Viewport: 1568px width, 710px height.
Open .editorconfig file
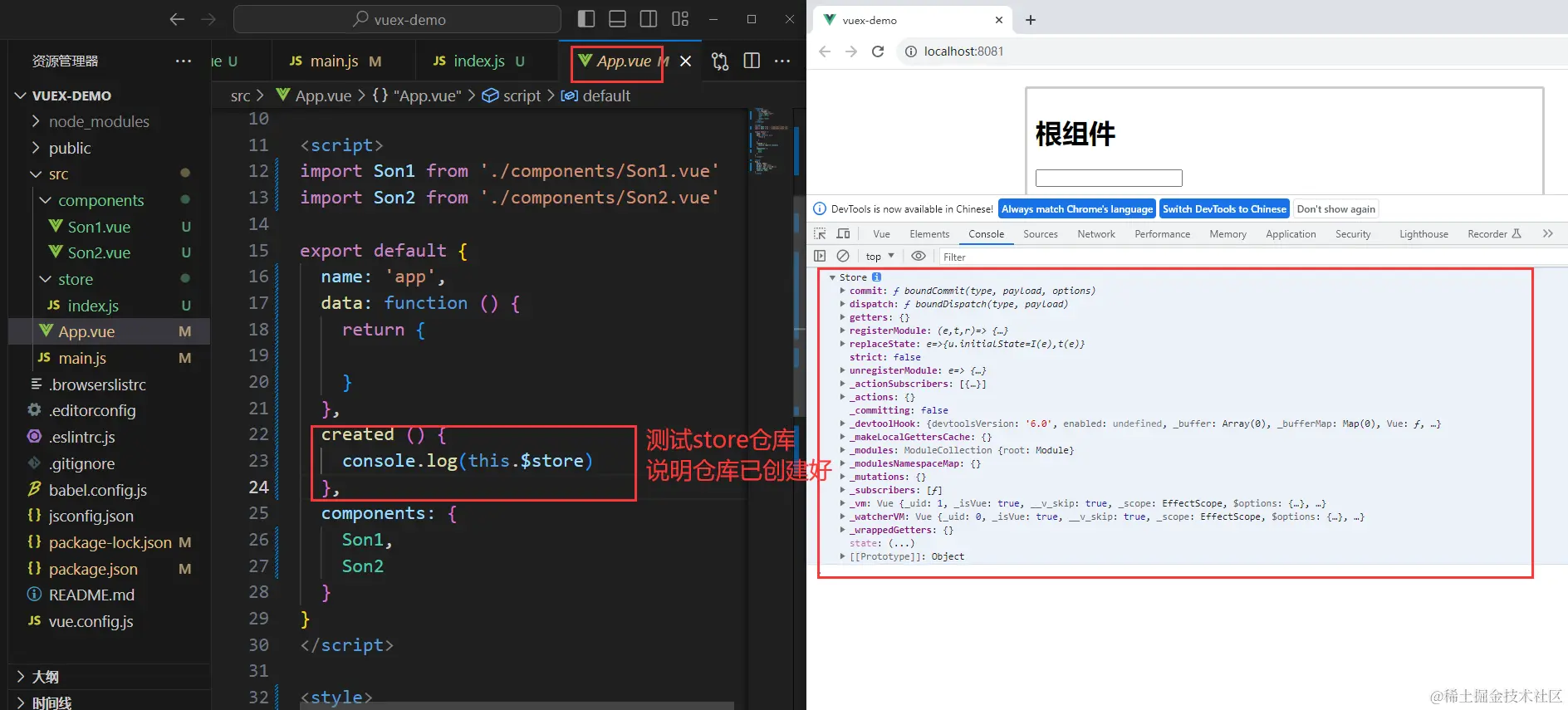point(92,411)
